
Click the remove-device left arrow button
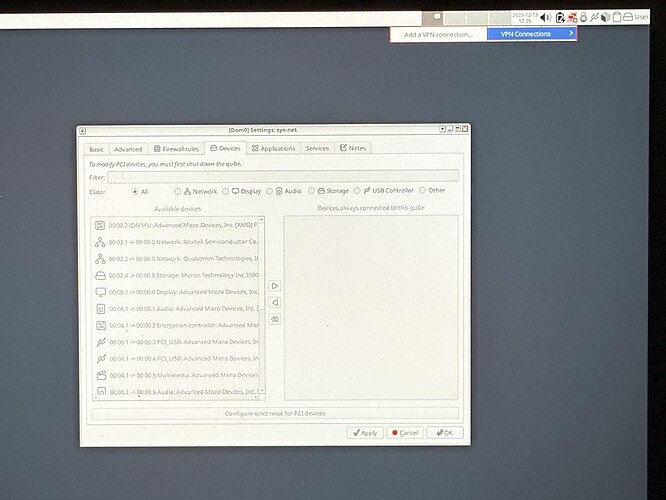(275, 302)
